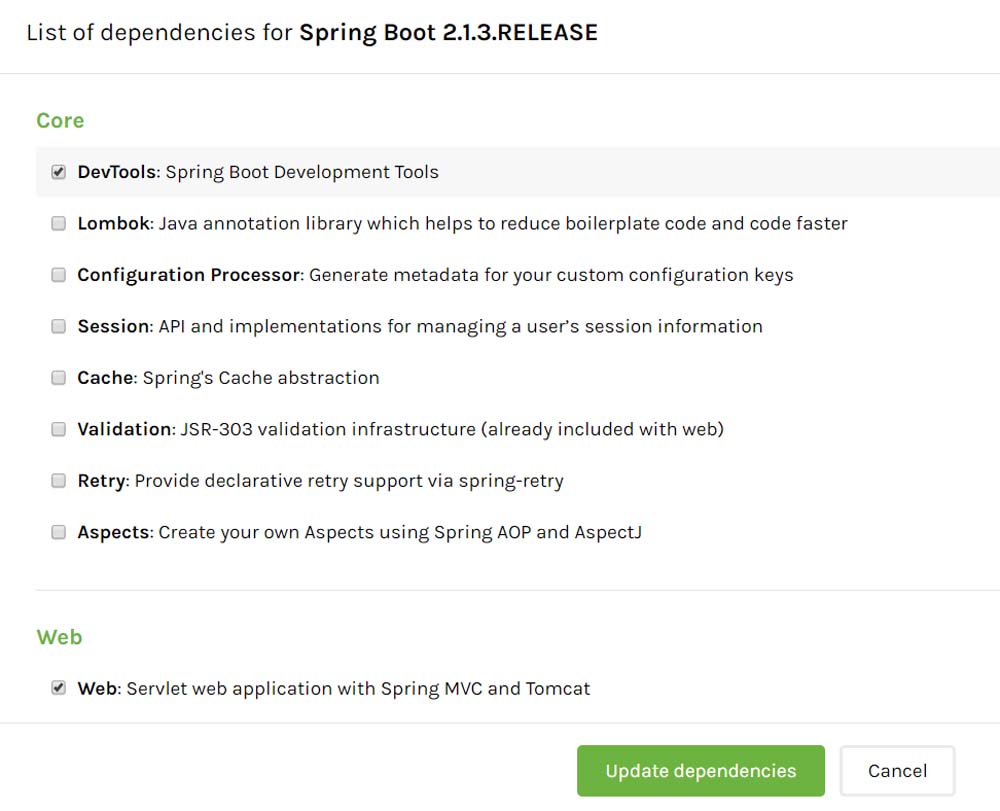1000x811 pixels.
Task: Select the Validation checkbox
Action: (59, 429)
